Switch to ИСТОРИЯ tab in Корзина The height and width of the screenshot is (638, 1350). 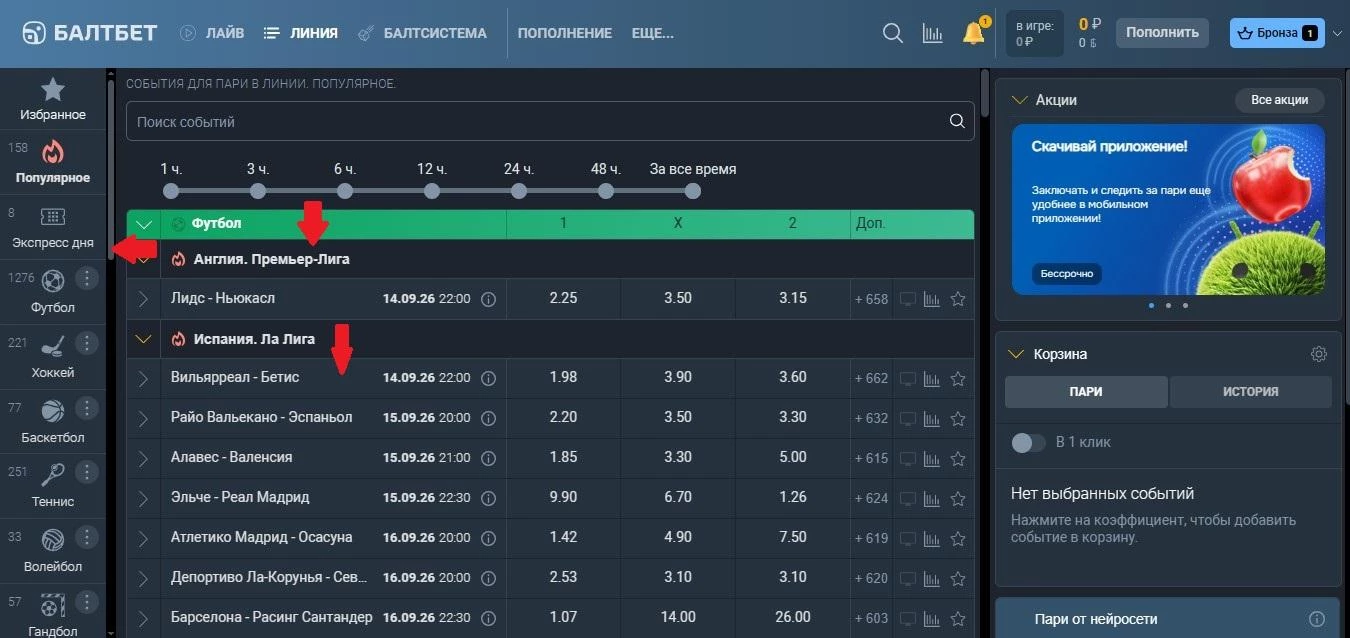1250,392
